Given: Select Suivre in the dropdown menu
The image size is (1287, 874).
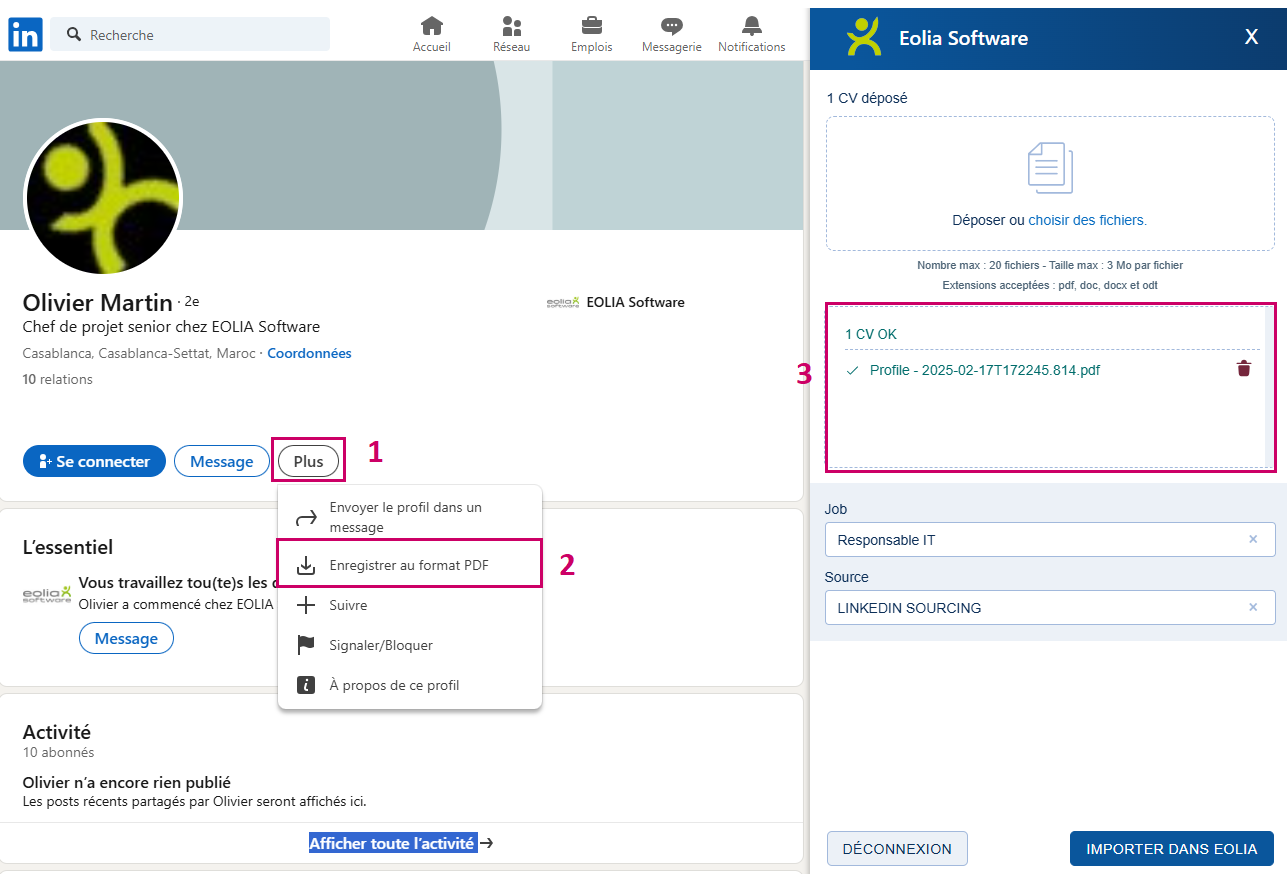Looking at the screenshot, I should click(348, 606).
